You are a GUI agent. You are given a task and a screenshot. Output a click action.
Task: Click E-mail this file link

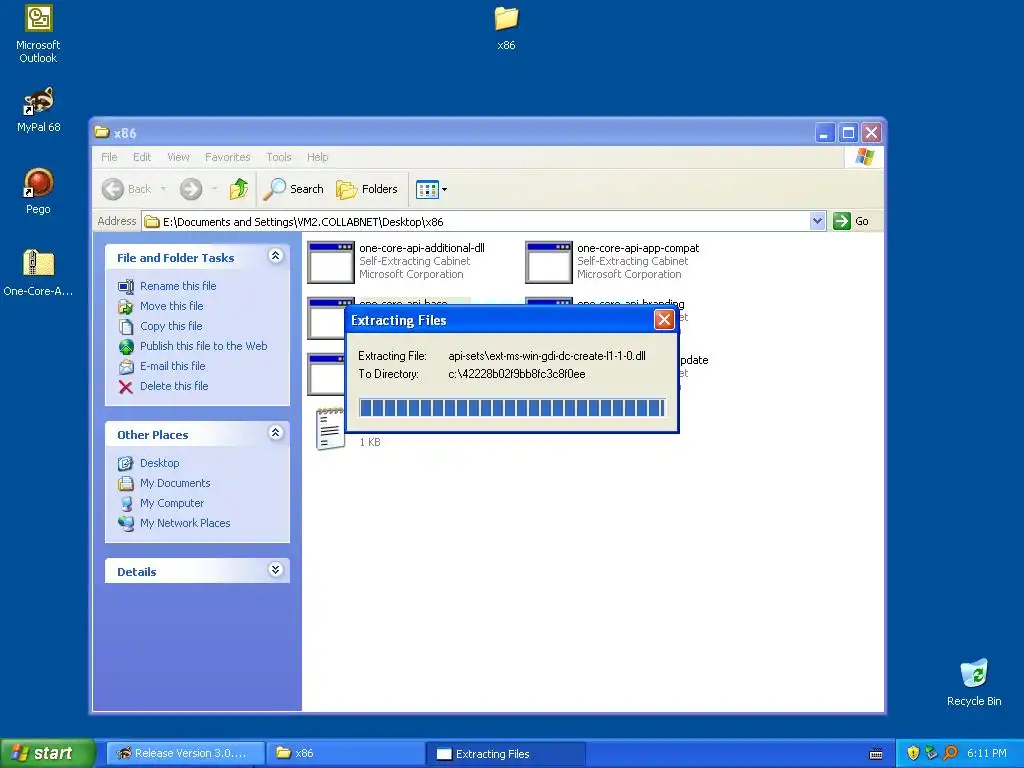click(x=172, y=366)
